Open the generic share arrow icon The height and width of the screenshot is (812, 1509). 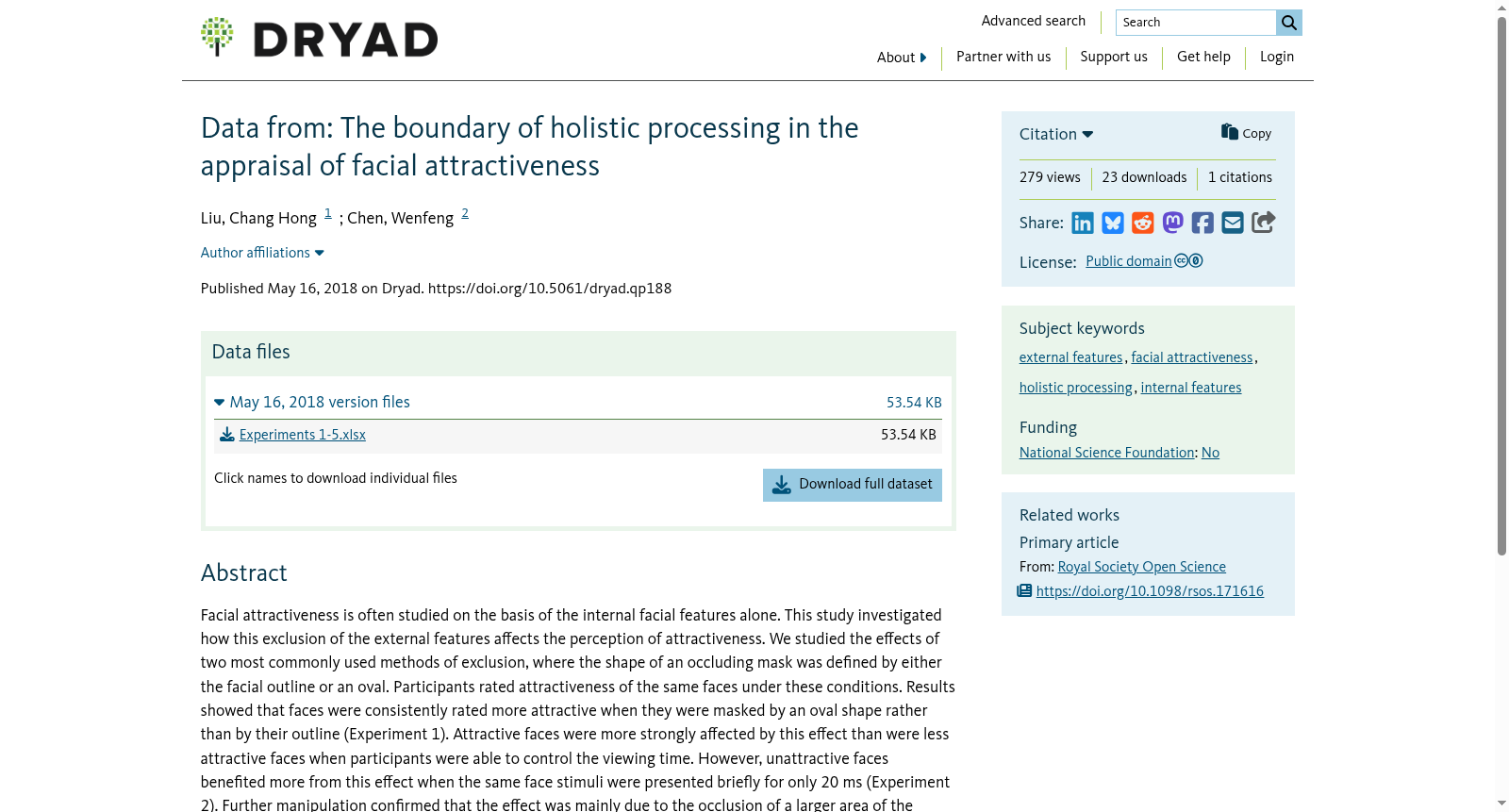coord(1264,223)
